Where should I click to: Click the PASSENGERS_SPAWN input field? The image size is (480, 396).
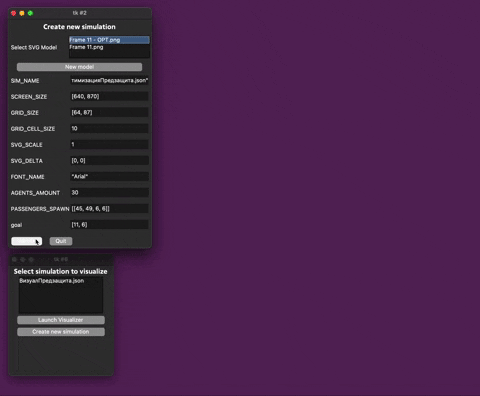[109, 208]
